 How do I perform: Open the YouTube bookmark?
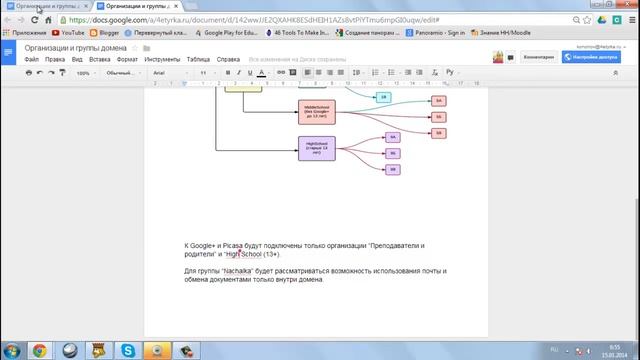click(x=68, y=33)
